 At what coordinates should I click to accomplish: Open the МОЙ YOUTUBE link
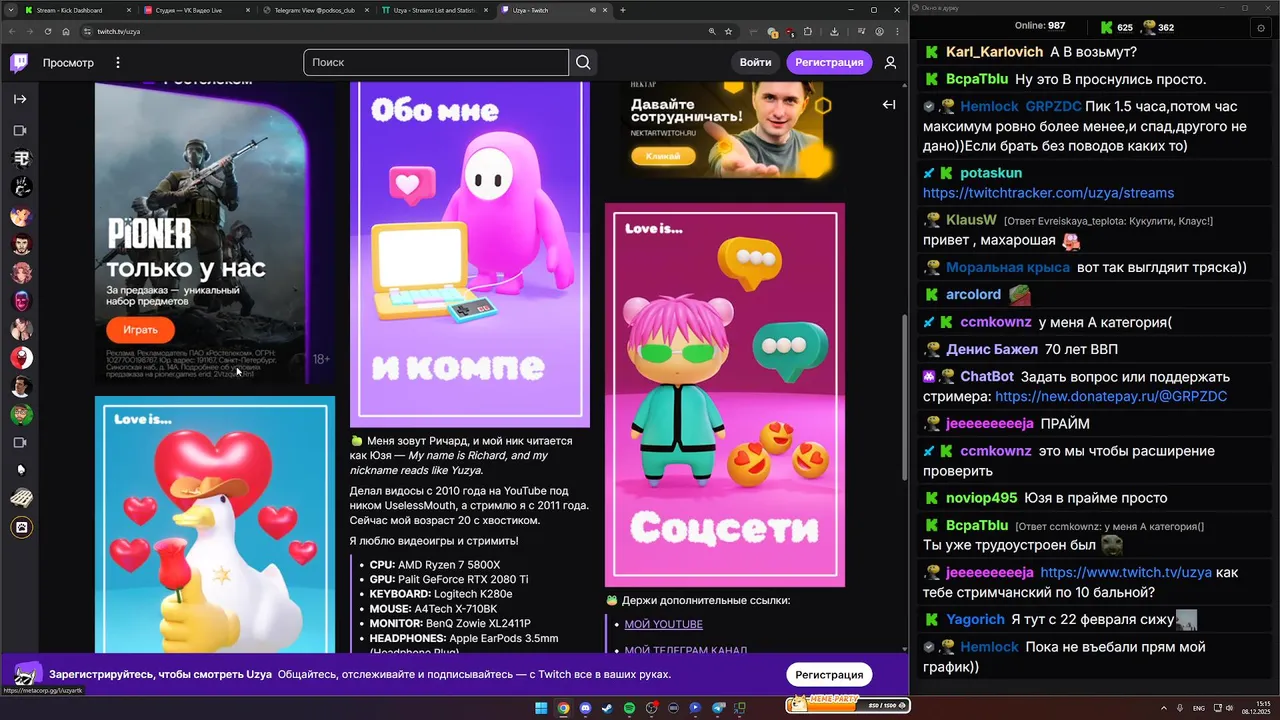663,624
